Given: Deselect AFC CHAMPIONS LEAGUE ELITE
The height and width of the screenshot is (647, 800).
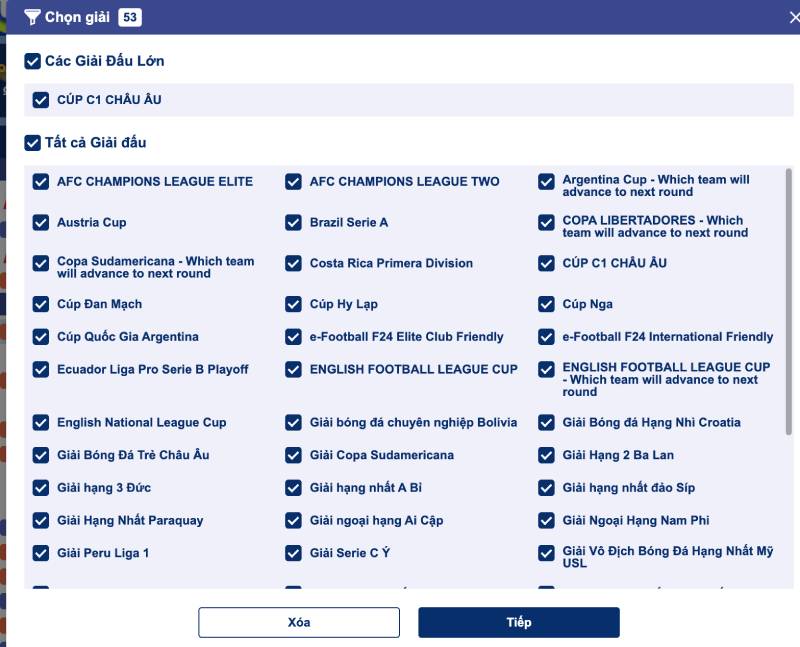Looking at the screenshot, I should tap(41, 182).
